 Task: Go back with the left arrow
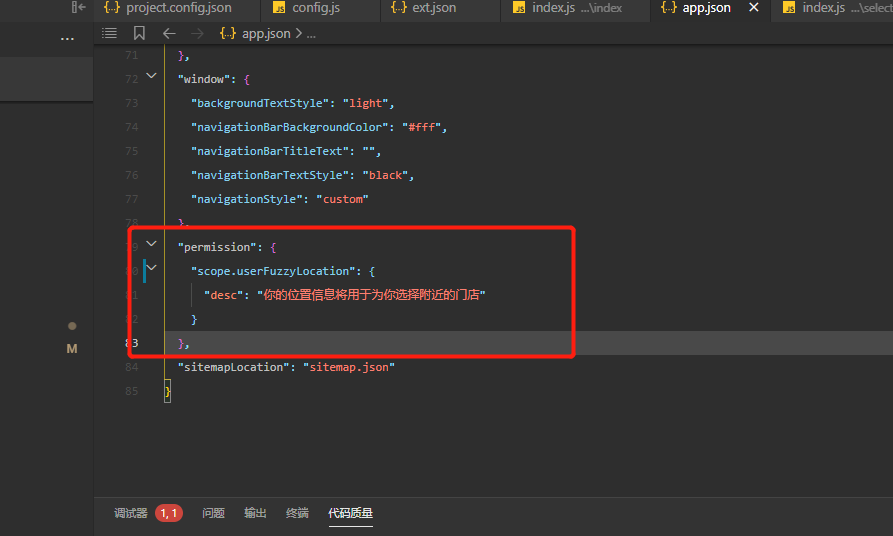coord(169,34)
